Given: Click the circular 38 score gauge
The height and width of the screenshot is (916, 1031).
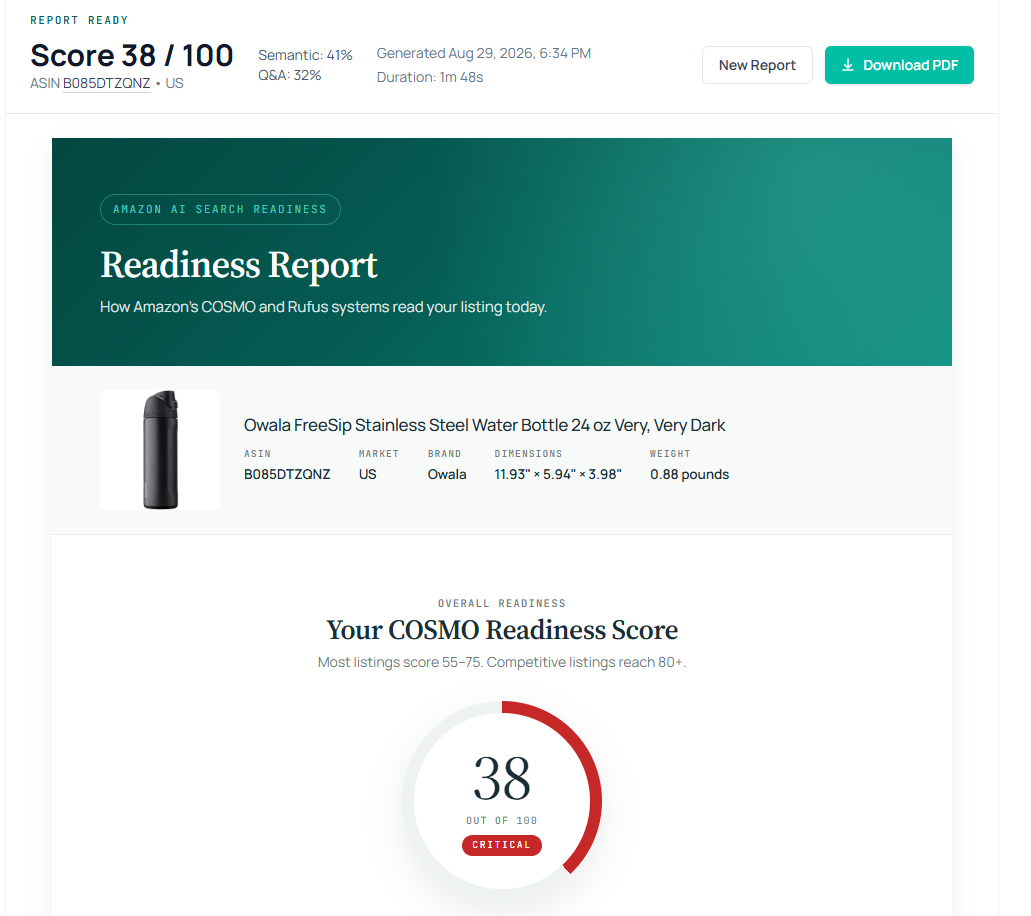Looking at the screenshot, I should 502,800.
